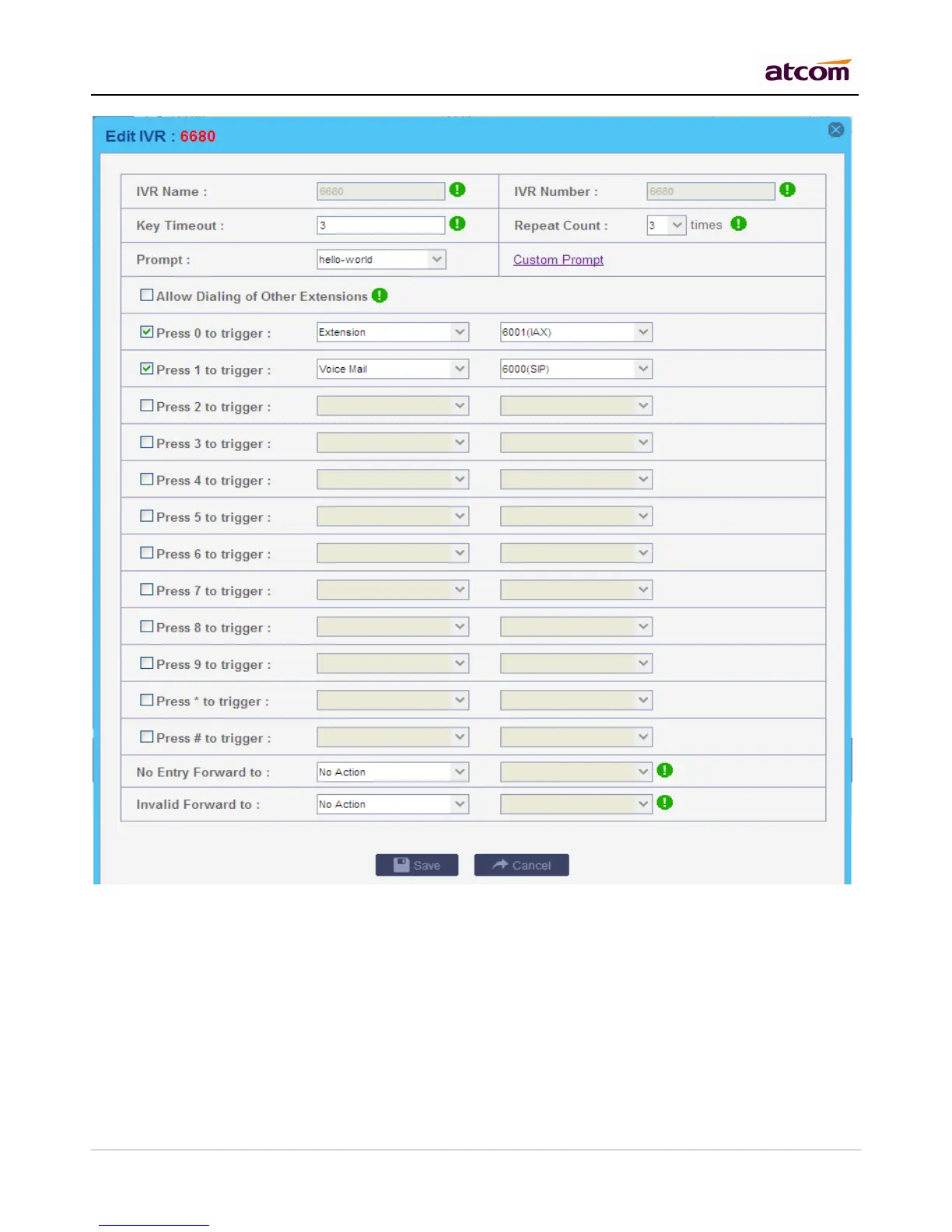This screenshot has height=1232, width=952.
Task: Click the info icon on No Entry Forward row
Action: pyautogui.click(x=664, y=770)
